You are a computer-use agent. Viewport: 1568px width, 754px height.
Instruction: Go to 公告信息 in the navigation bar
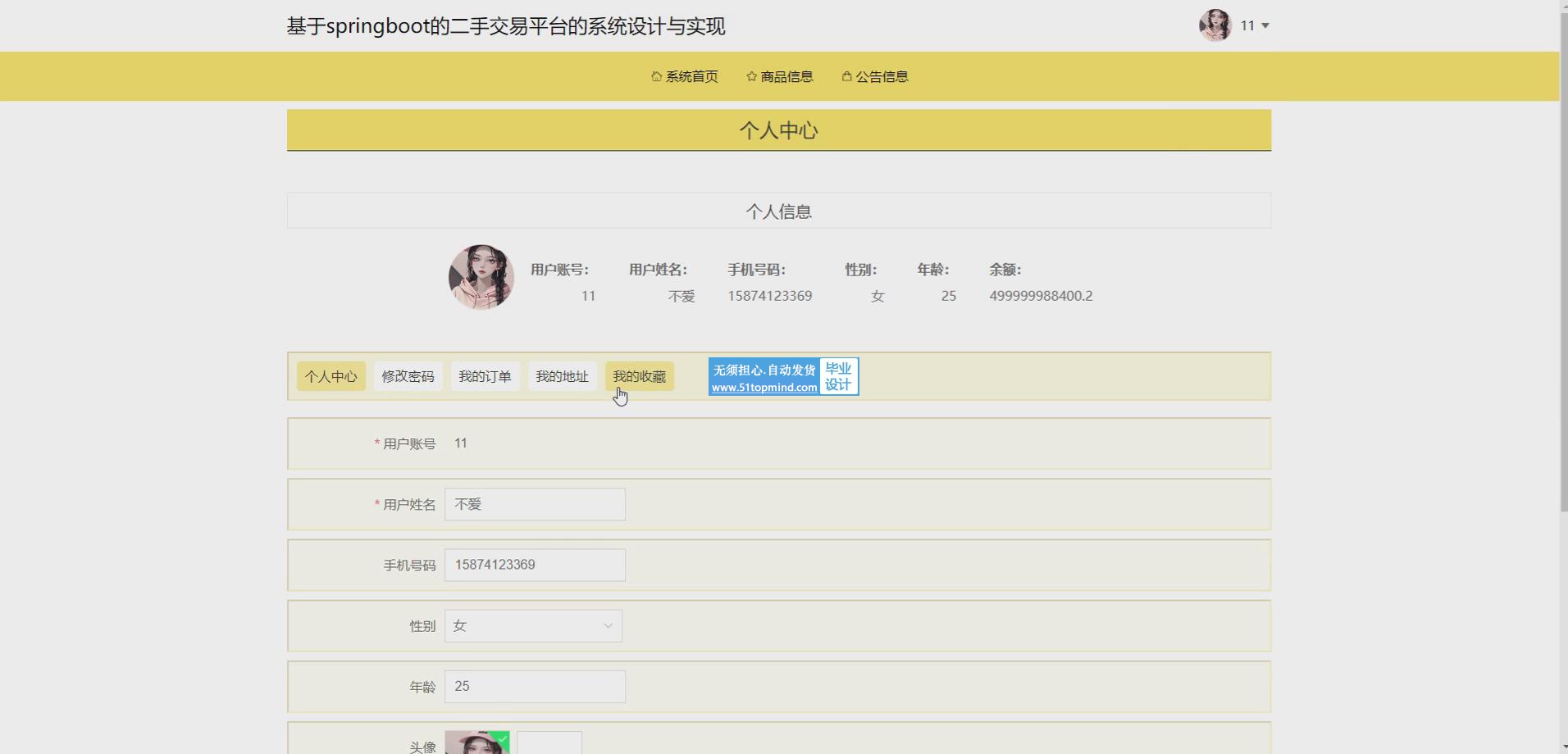tap(882, 76)
